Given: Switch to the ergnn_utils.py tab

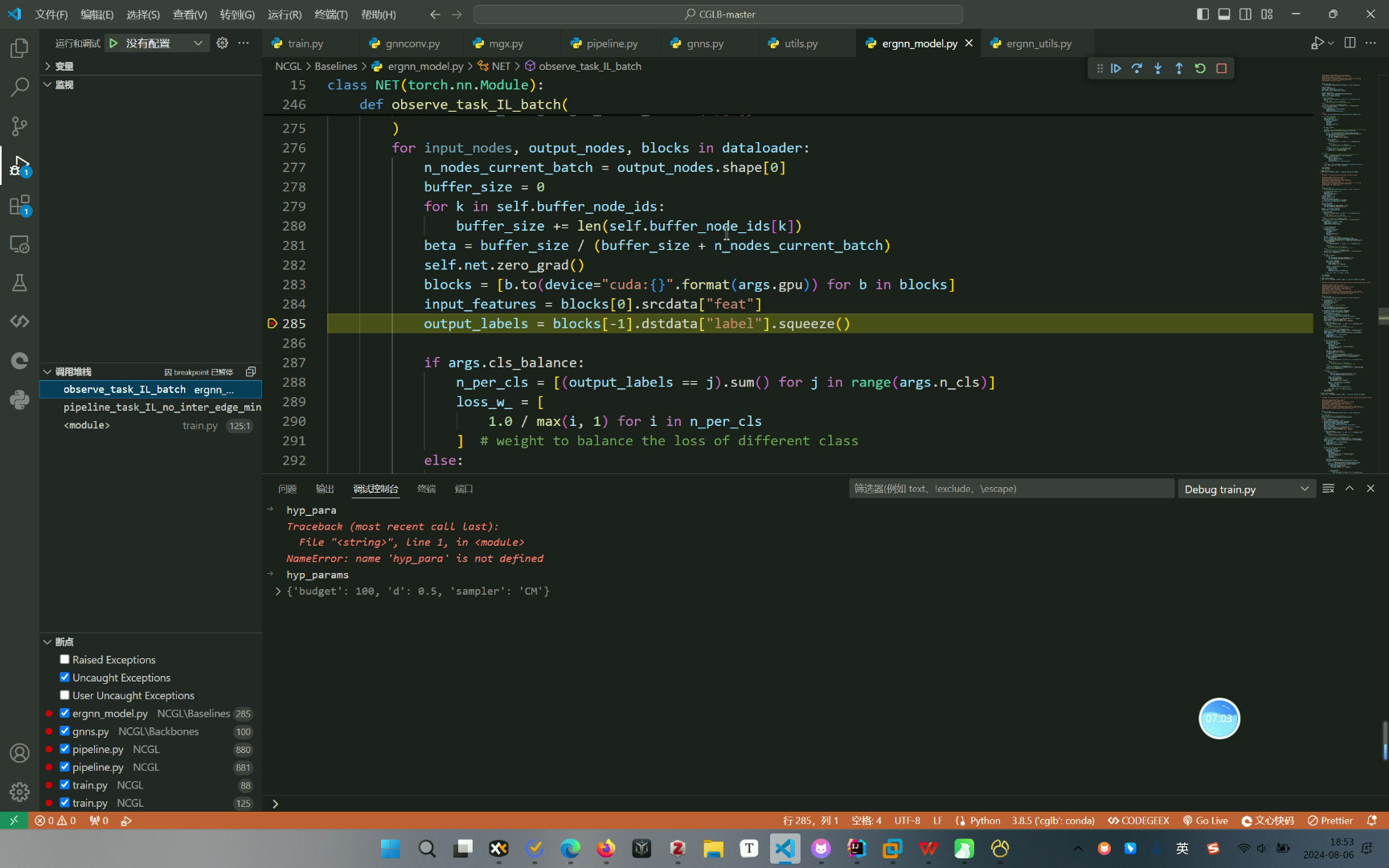Looking at the screenshot, I should [1038, 43].
